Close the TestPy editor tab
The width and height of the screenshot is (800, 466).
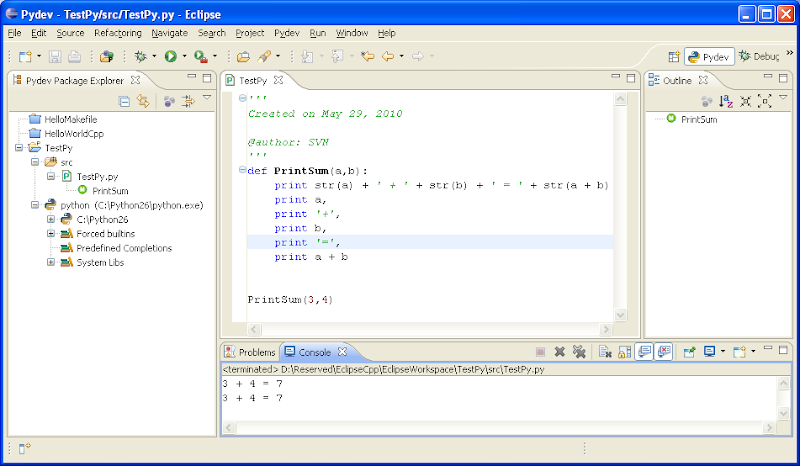coord(278,80)
